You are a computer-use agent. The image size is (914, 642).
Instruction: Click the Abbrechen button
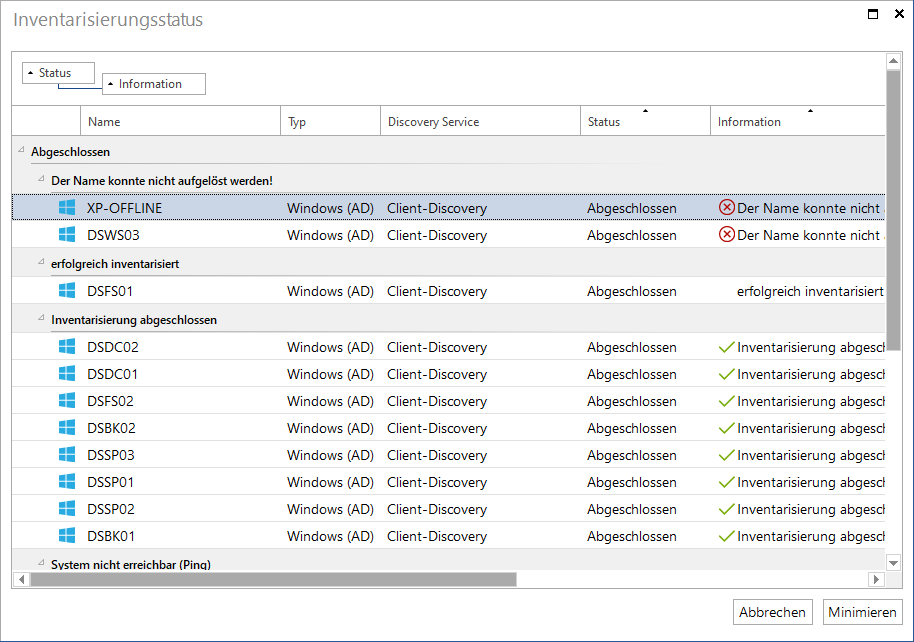pos(772,612)
